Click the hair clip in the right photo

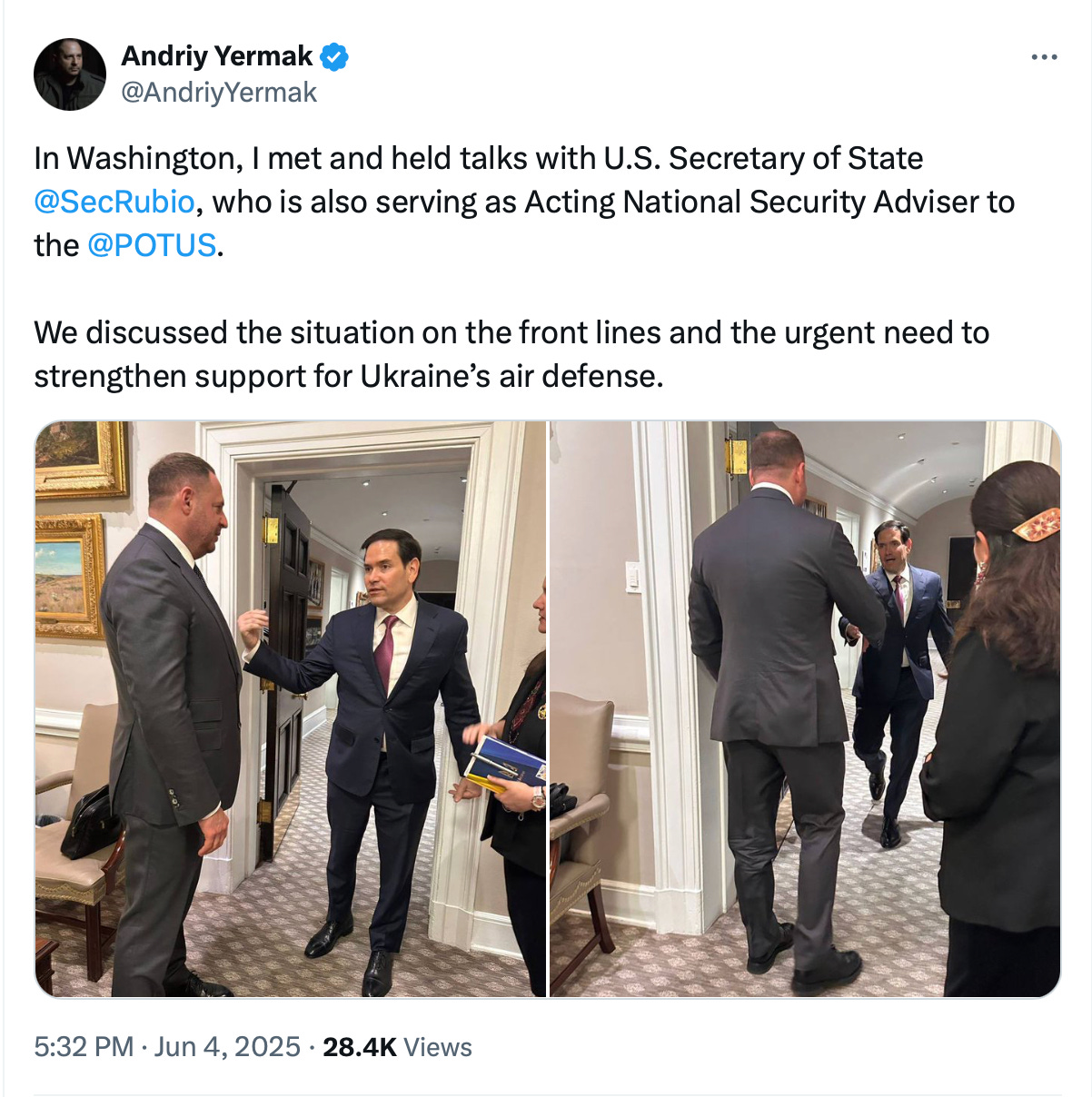point(1036,525)
